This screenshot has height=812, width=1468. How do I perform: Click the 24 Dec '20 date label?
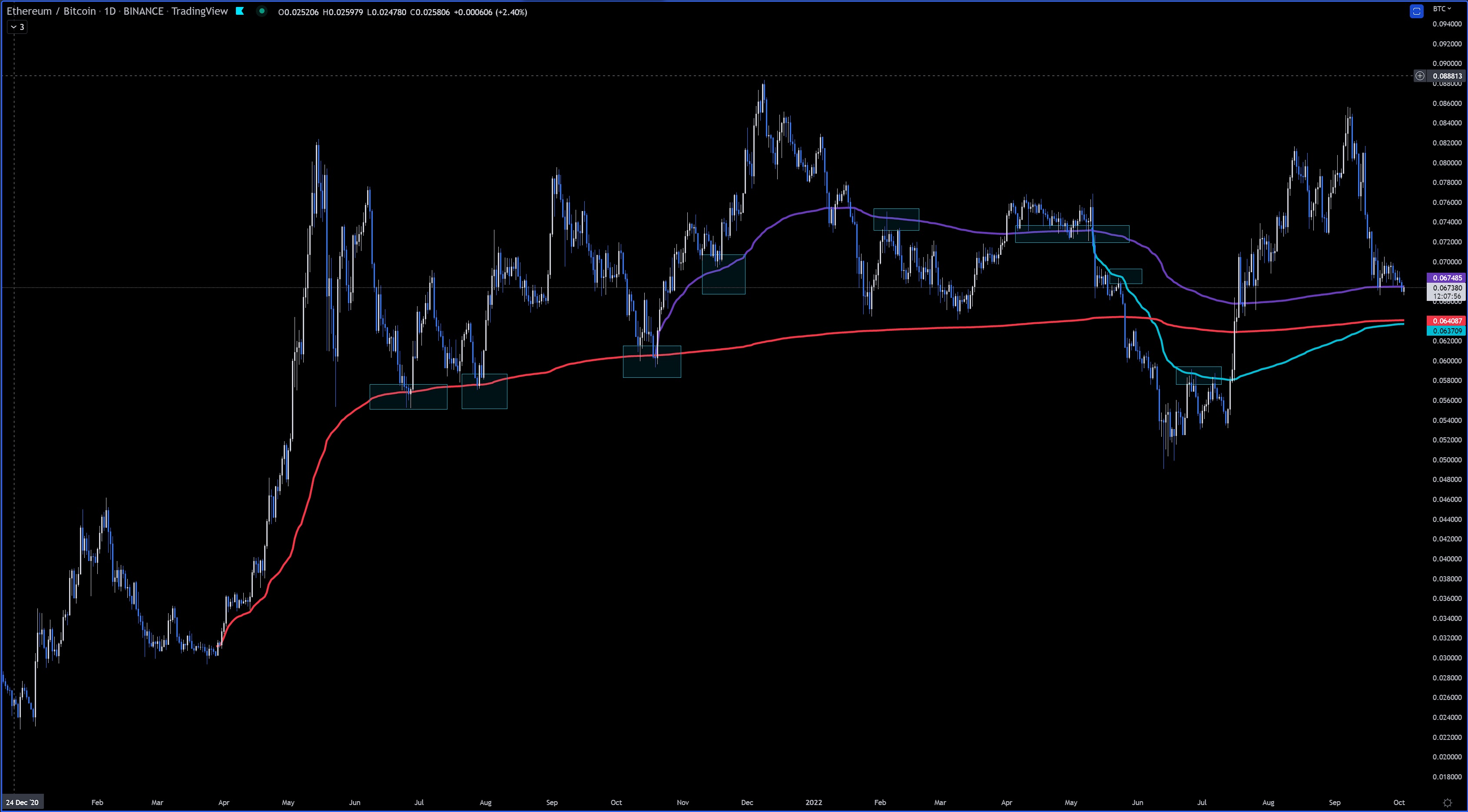click(22, 802)
